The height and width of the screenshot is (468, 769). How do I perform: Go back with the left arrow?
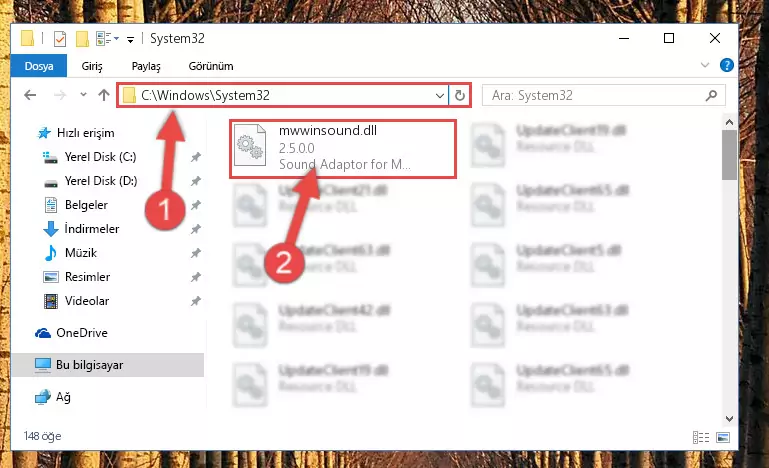tap(30, 95)
